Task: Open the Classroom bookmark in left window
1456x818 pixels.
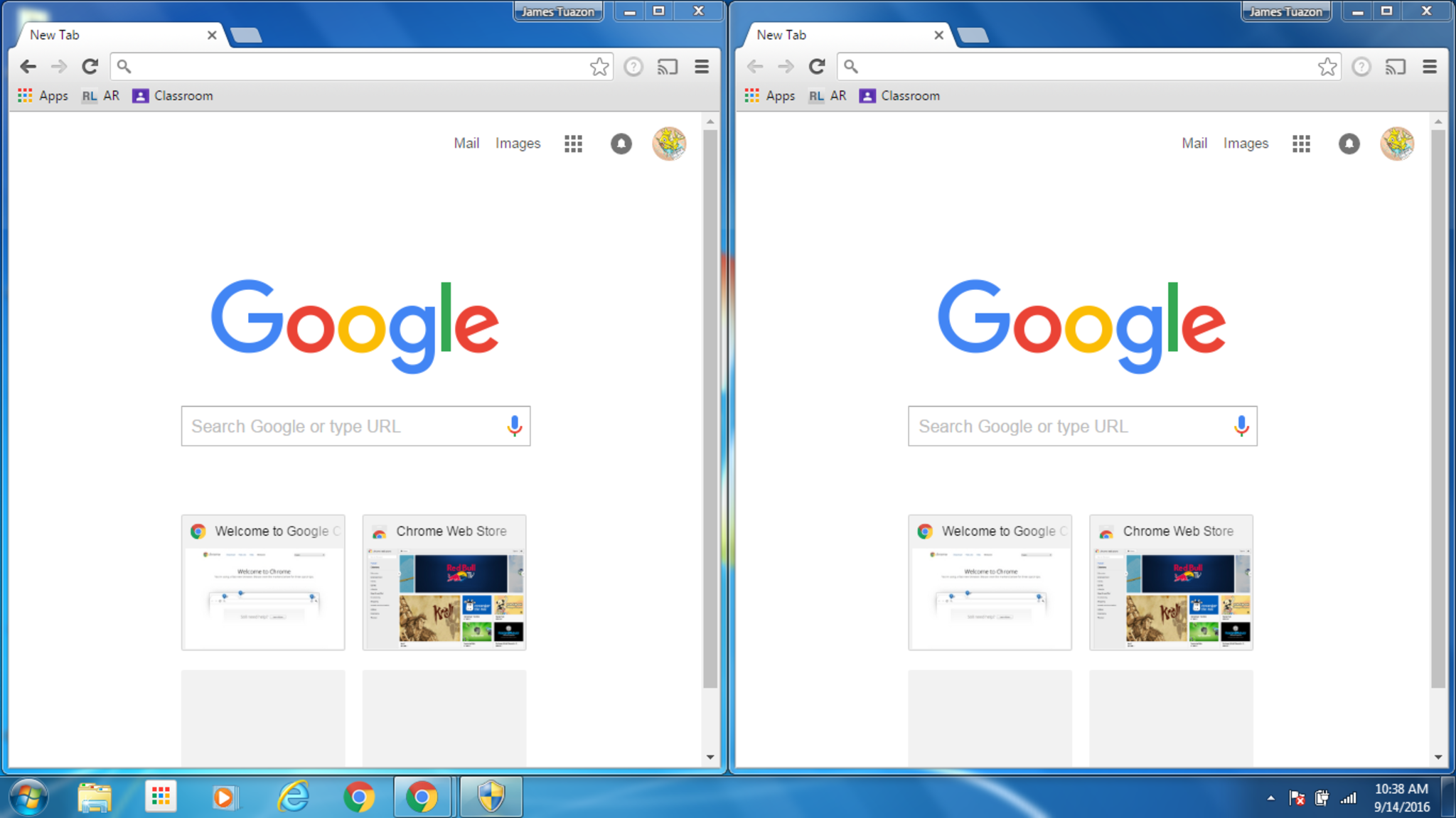Action: tap(173, 96)
